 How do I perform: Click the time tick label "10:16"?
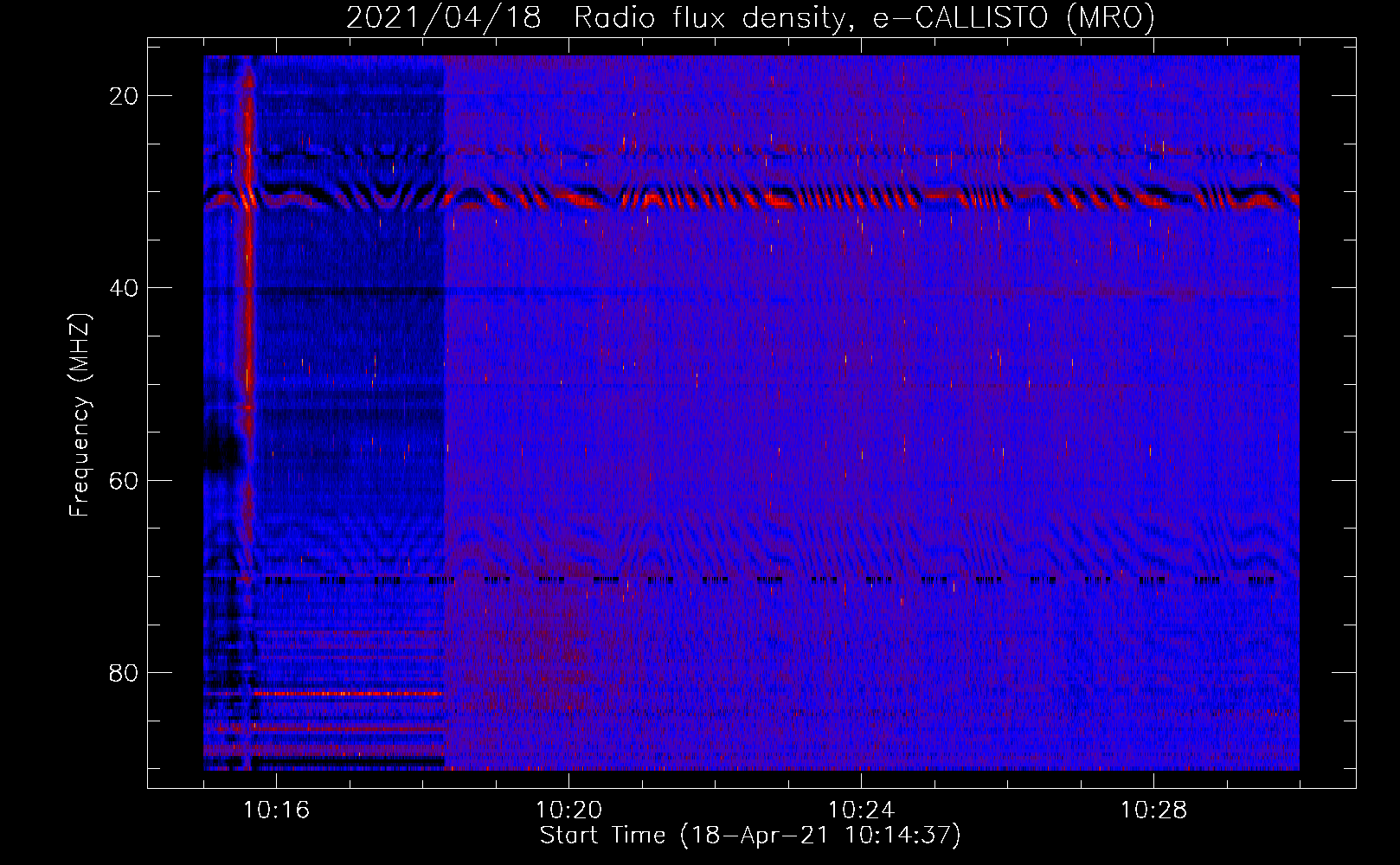click(276, 810)
